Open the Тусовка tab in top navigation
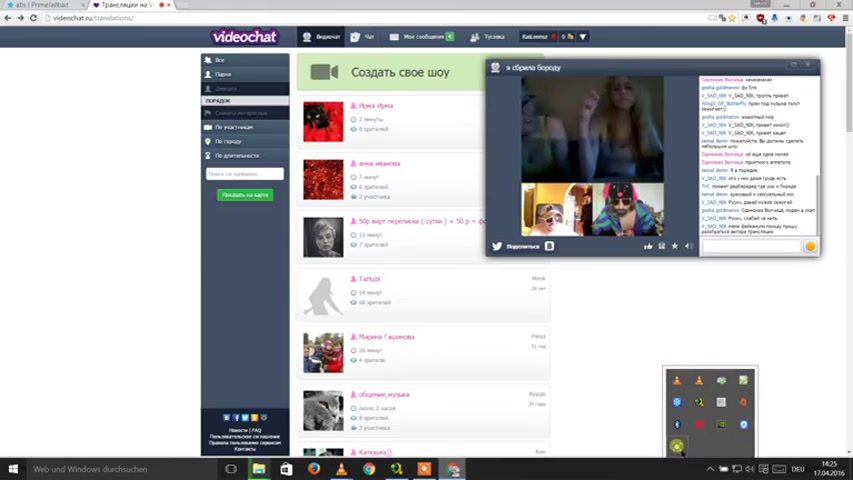 488,36
